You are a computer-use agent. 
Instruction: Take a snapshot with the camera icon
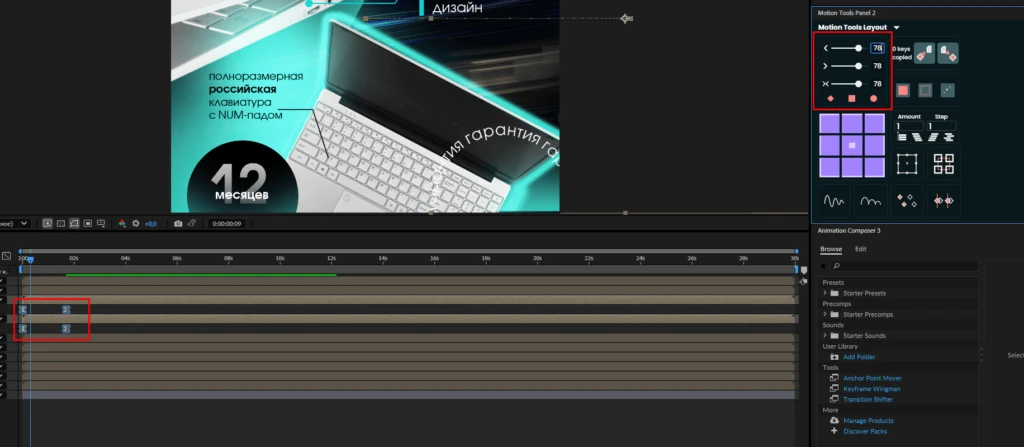pyautogui.click(x=178, y=224)
